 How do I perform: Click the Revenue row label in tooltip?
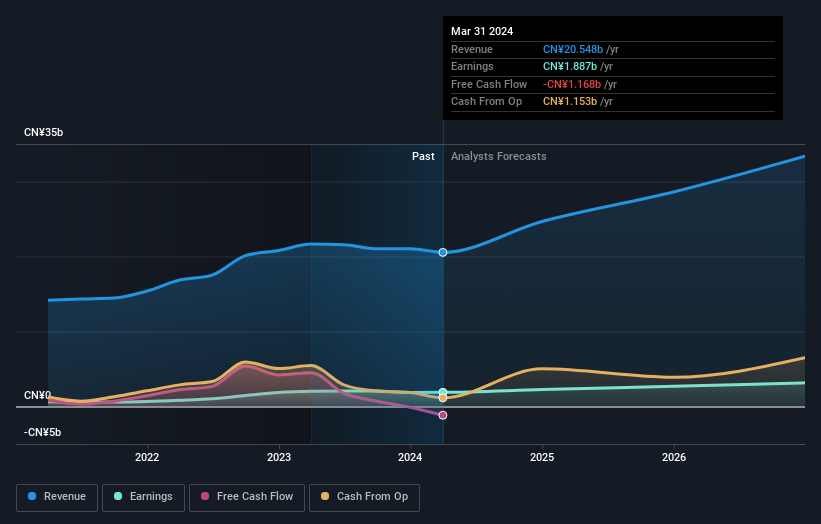click(472, 49)
